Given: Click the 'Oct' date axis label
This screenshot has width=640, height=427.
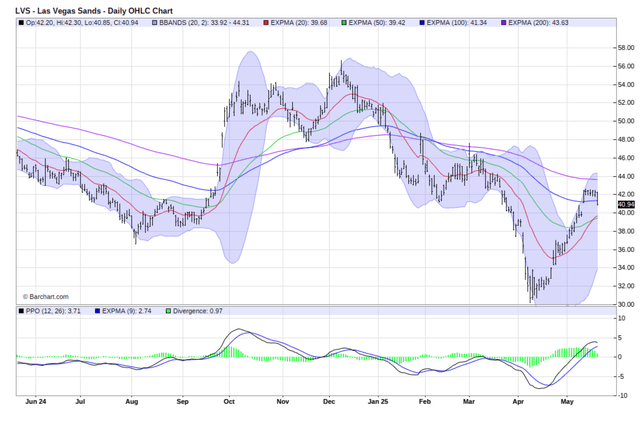Looking at the screenshot, I should coord(229,402).
